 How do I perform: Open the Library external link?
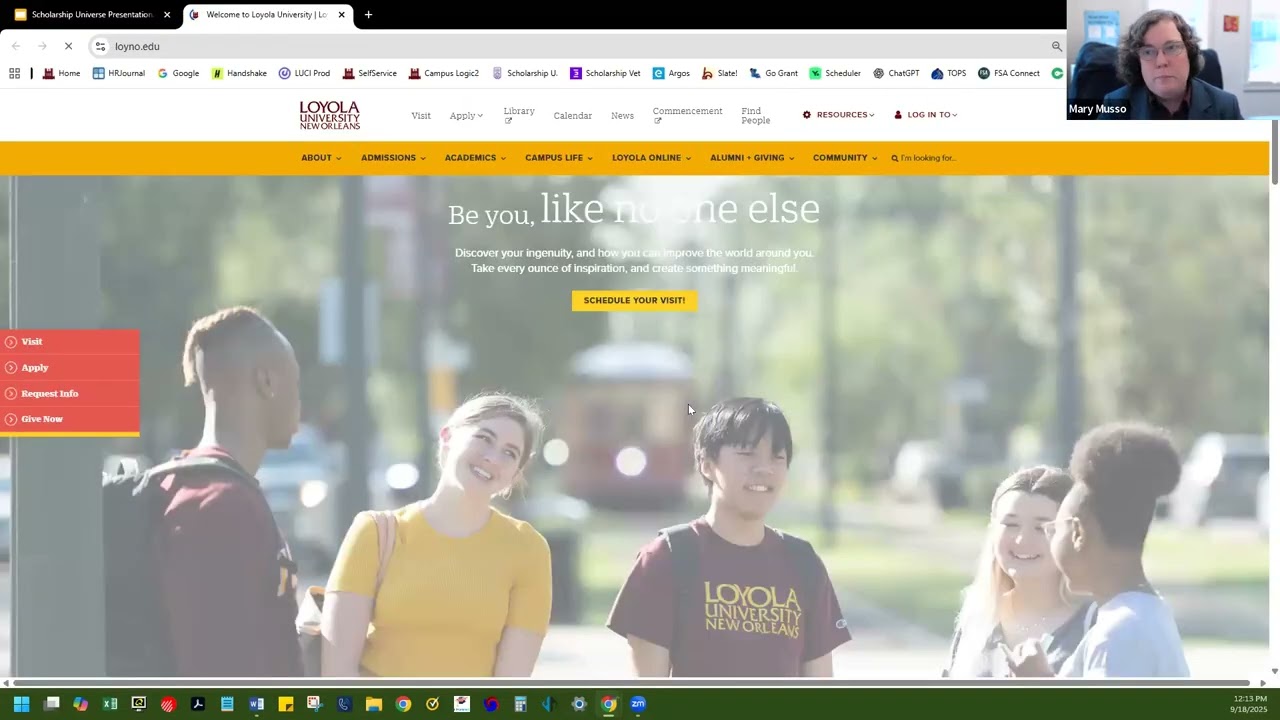coord(519,116)
